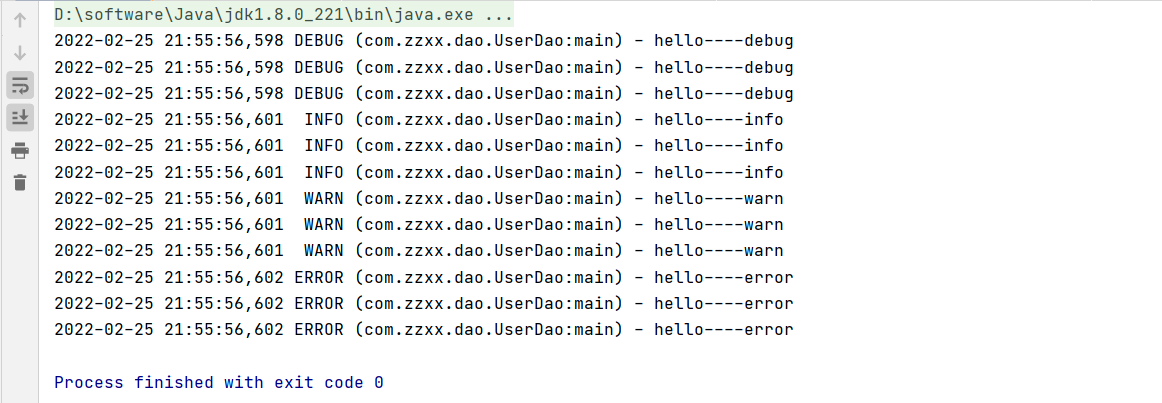Print the console output

[x=20, y=150]
